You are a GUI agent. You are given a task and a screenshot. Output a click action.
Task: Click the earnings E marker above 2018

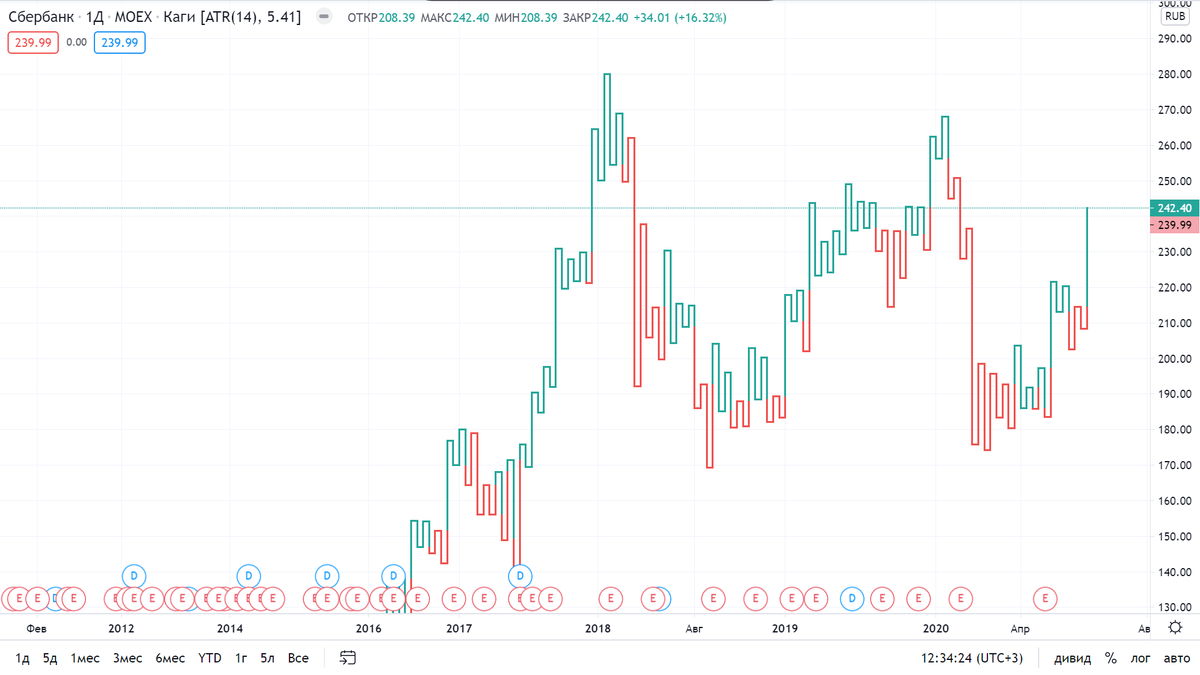(610, 598)
